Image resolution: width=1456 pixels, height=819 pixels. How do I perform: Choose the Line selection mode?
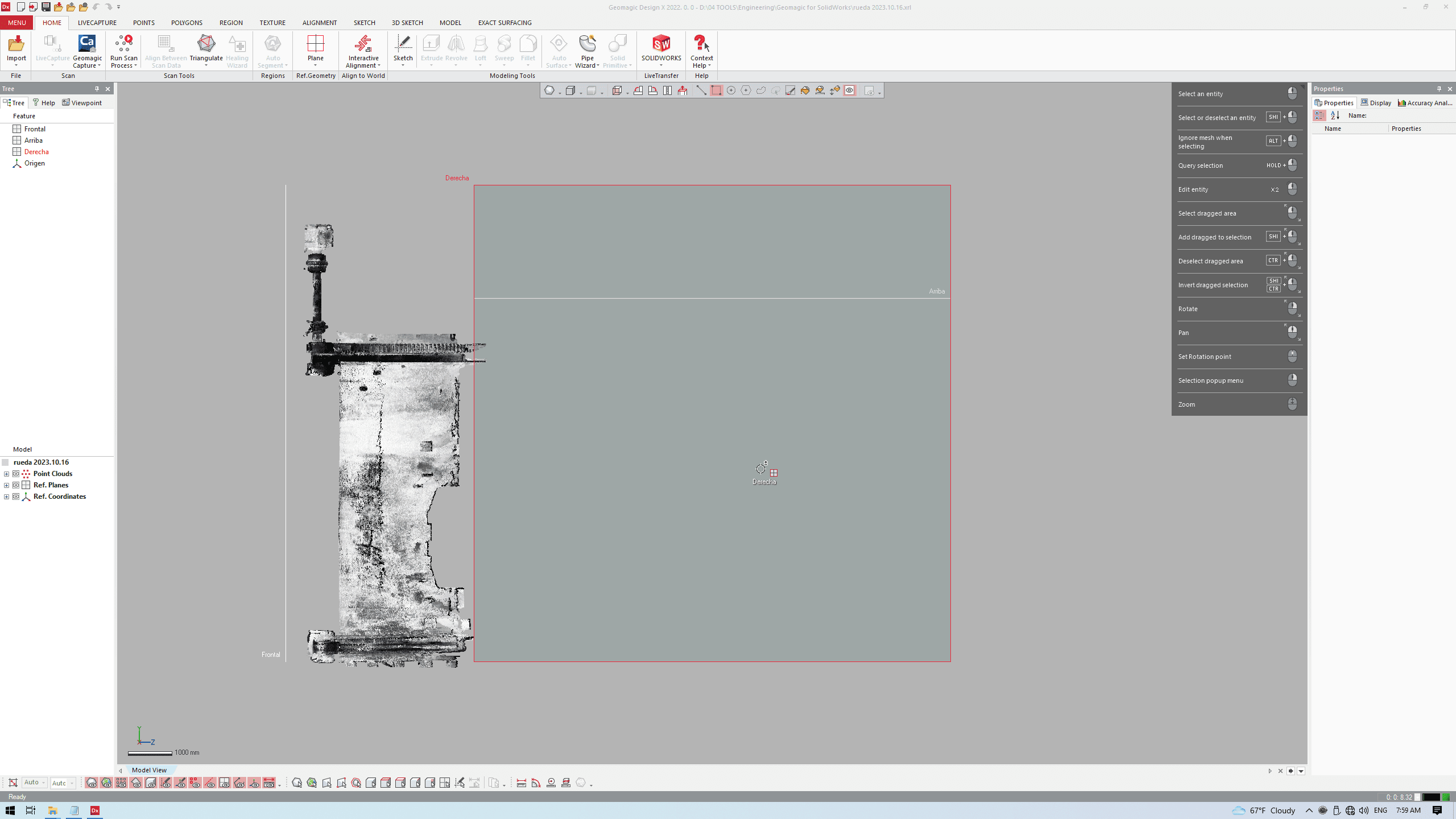coord(701,90)
